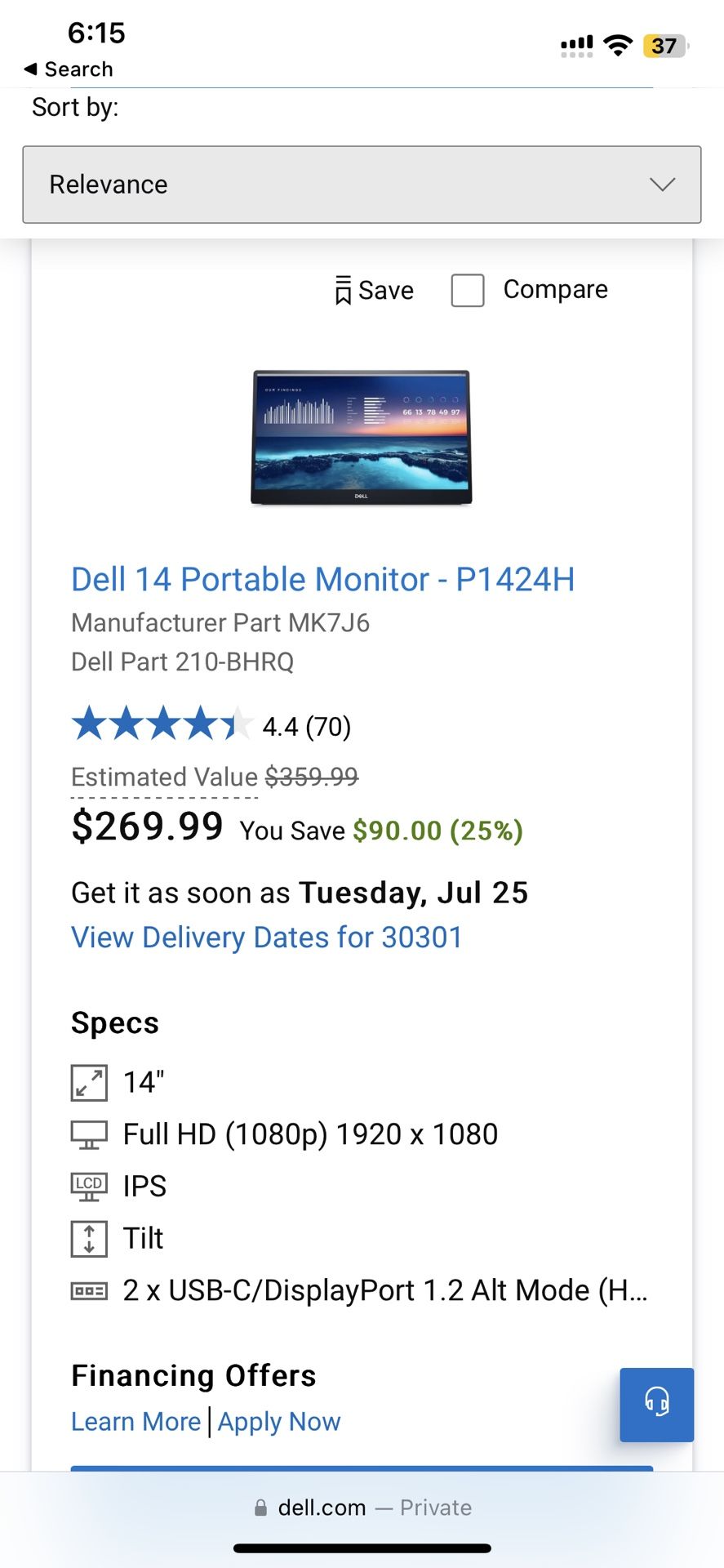Tap the portable monitor product image
This screenshot has height=1568, width=724.
point(362,437)
